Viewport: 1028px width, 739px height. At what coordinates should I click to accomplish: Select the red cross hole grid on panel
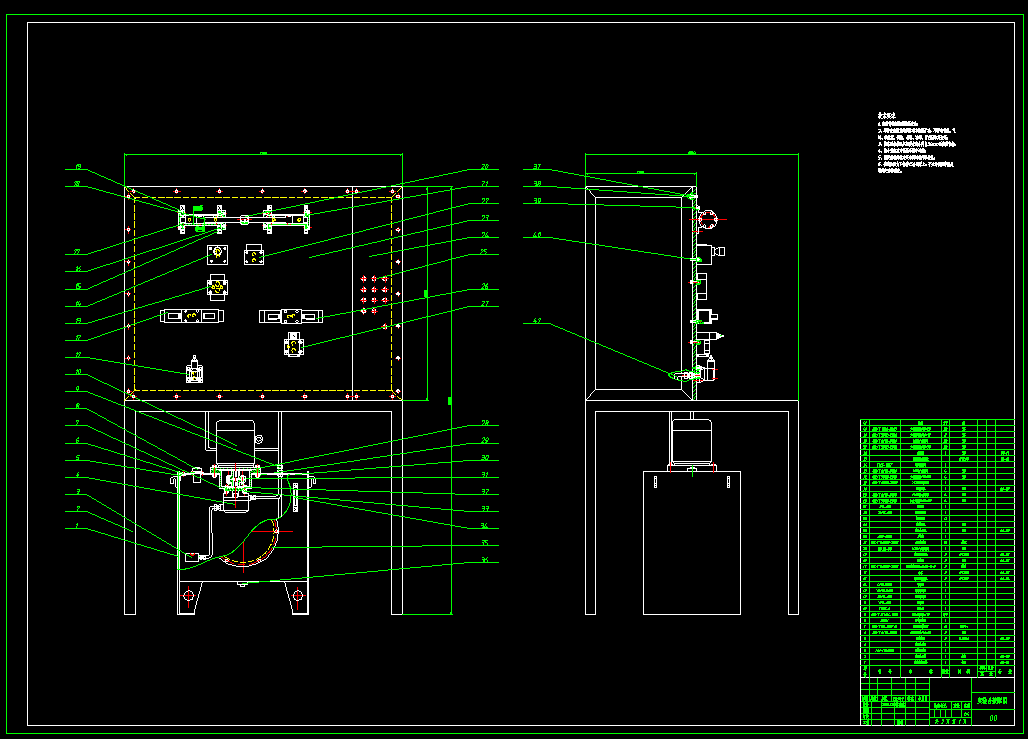[374, 294]
